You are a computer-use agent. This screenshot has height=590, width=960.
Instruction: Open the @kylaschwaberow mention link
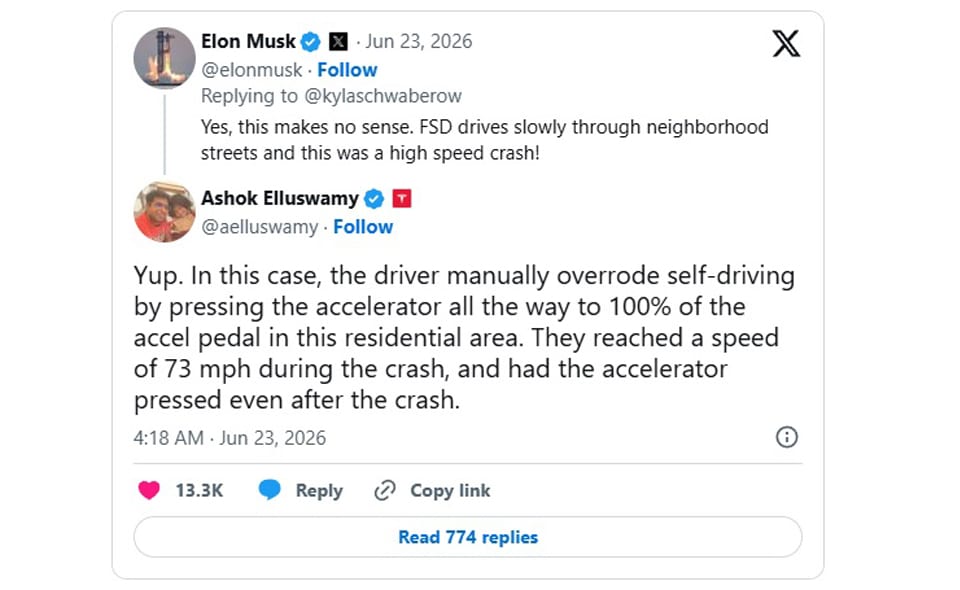(x=383, y=96)
